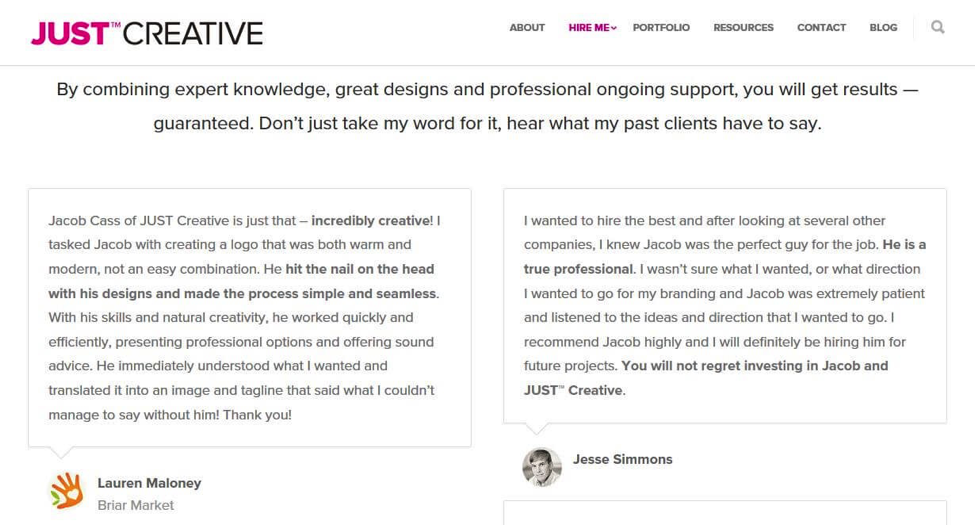975x525 pixels.
Task: Click the Jesse Simmons testimonial card
Action: 724,305
